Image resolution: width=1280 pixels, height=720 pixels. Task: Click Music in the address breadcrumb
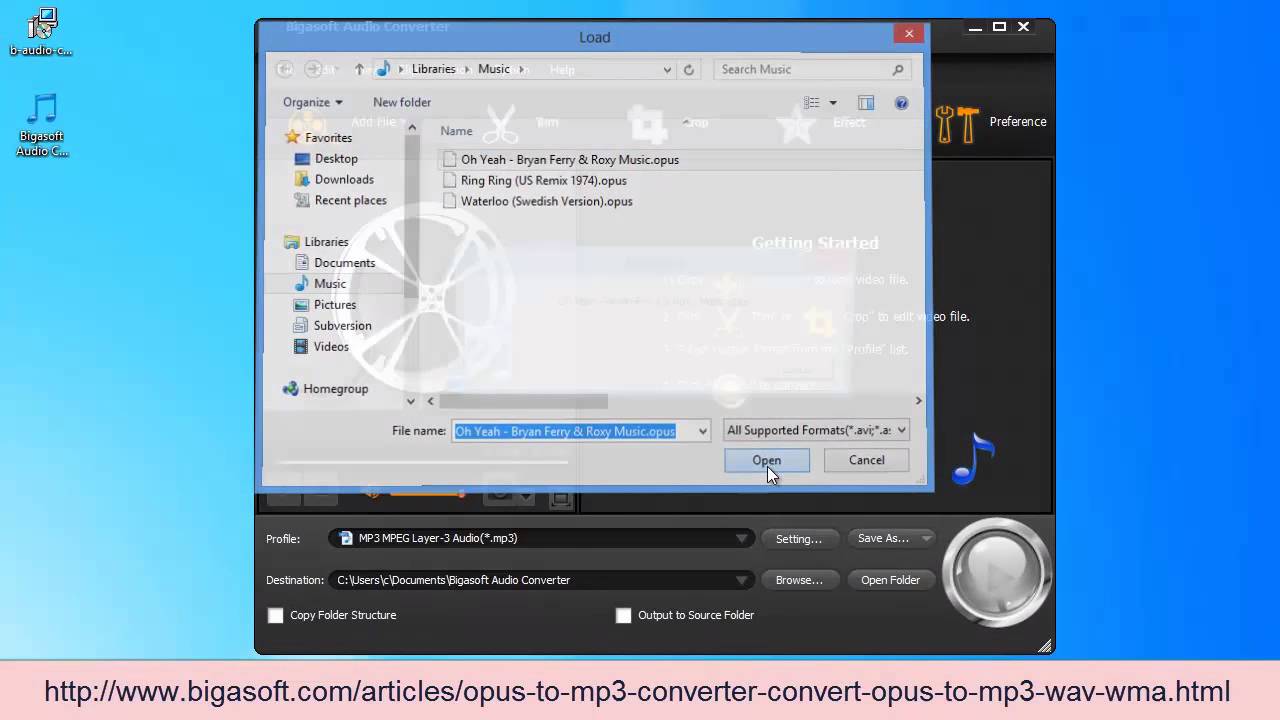[494, 69]
